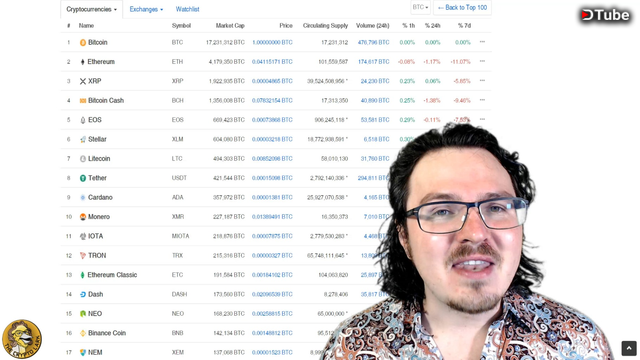Open the Bitcoin Cash name link
640x360 pixels.
(106, 100)
